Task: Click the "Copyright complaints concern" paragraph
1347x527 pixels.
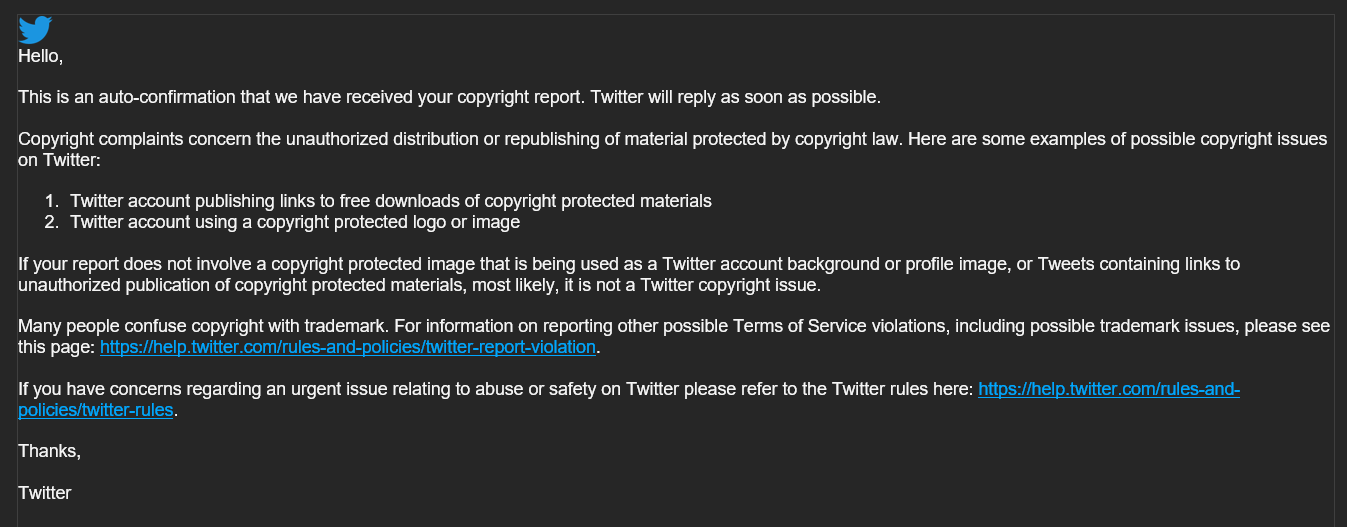Action: (x=672, y=149)
